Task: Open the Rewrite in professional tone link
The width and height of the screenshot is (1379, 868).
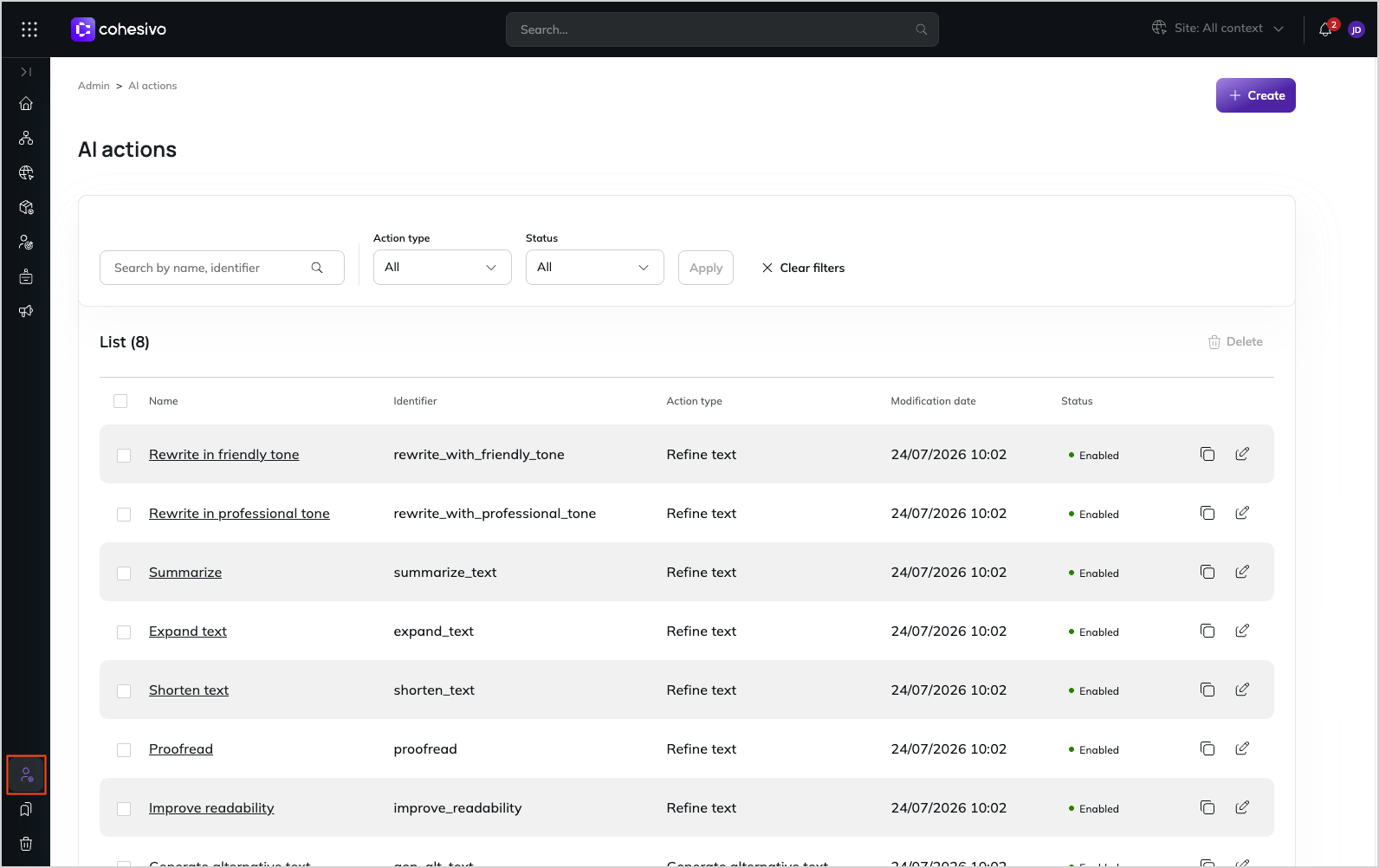Action: coord(239,514)
